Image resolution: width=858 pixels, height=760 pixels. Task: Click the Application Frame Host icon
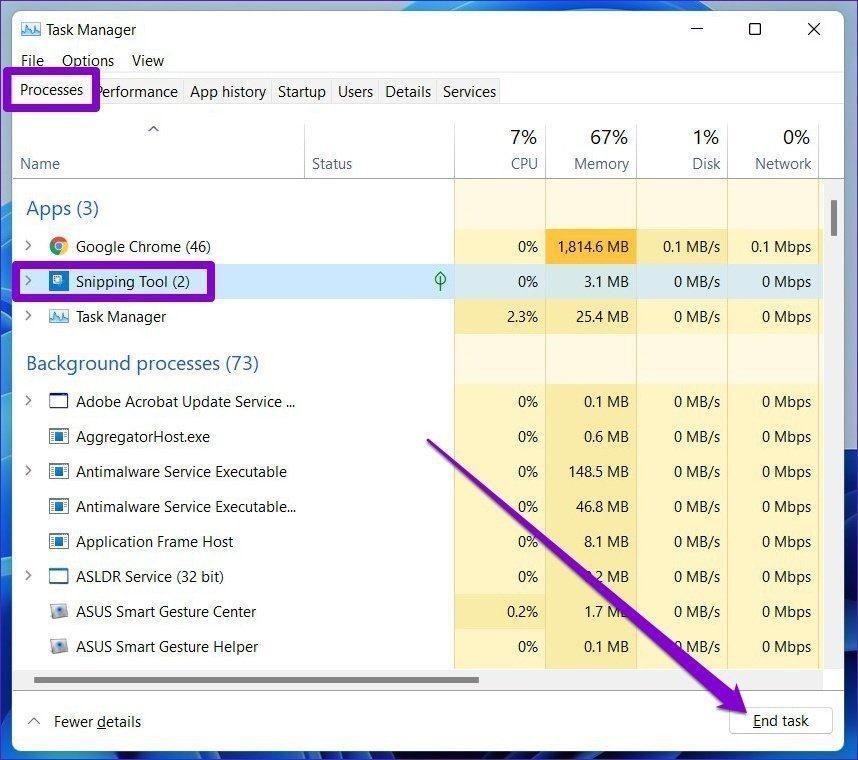click(x=58, y=541)
